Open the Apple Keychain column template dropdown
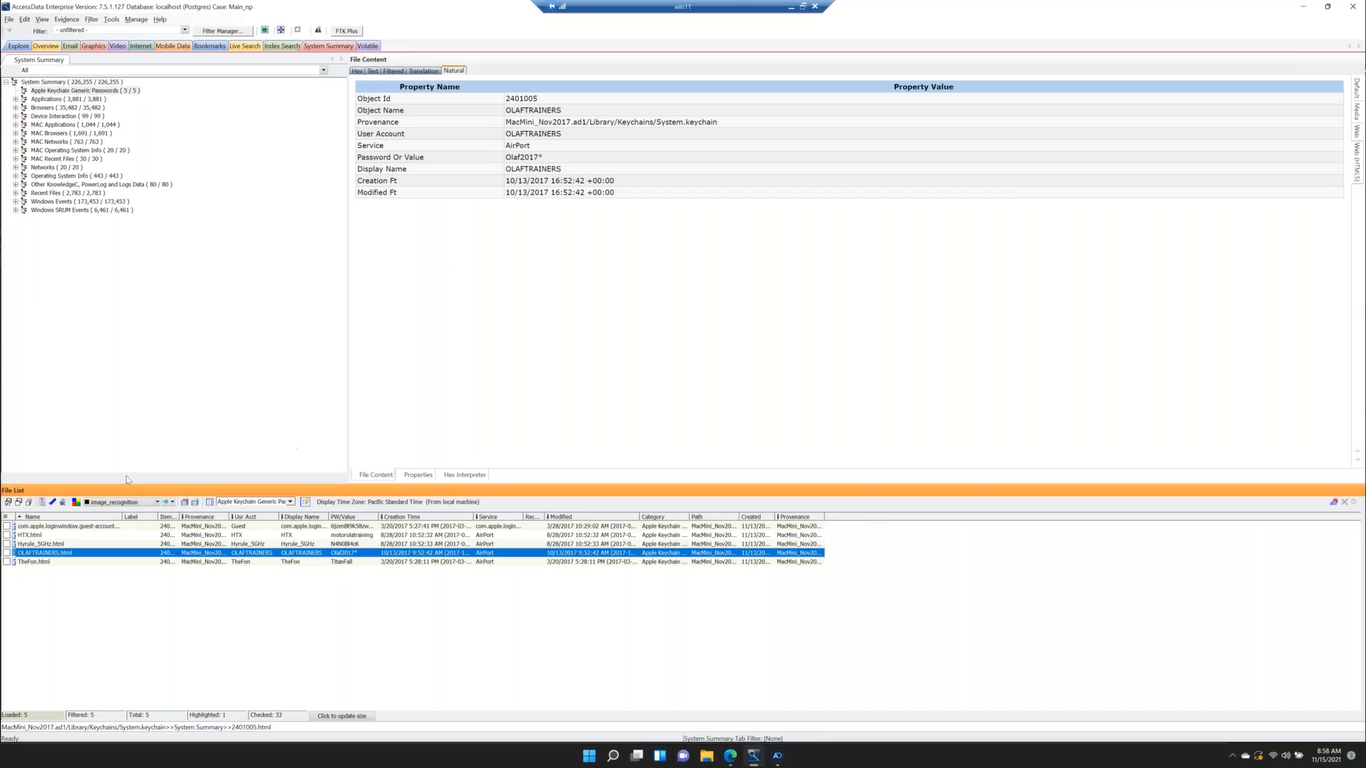Screen dimensions: 1366x768 (x=290, y=502)
